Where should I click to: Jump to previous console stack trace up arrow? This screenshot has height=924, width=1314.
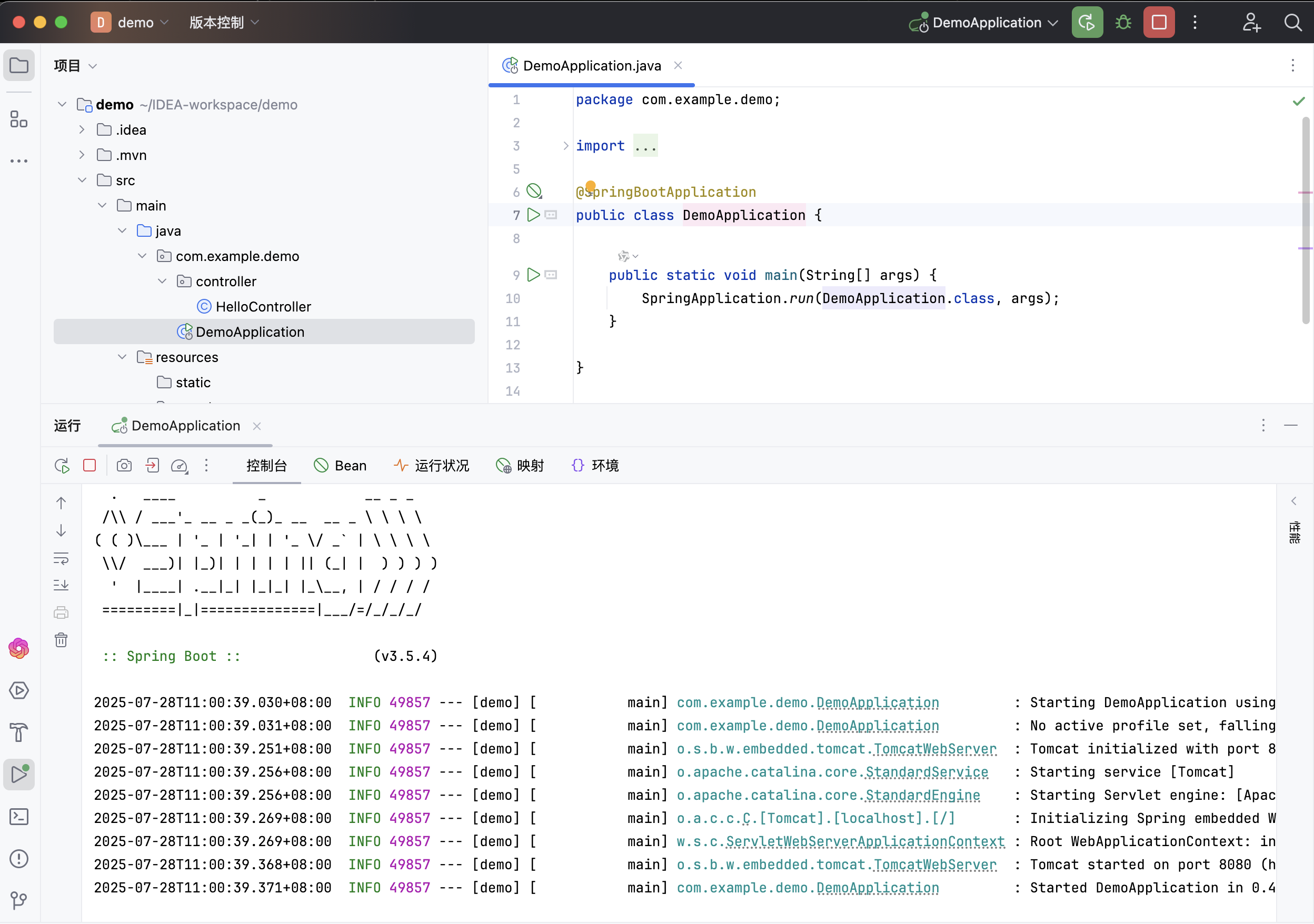pos(61,503)
